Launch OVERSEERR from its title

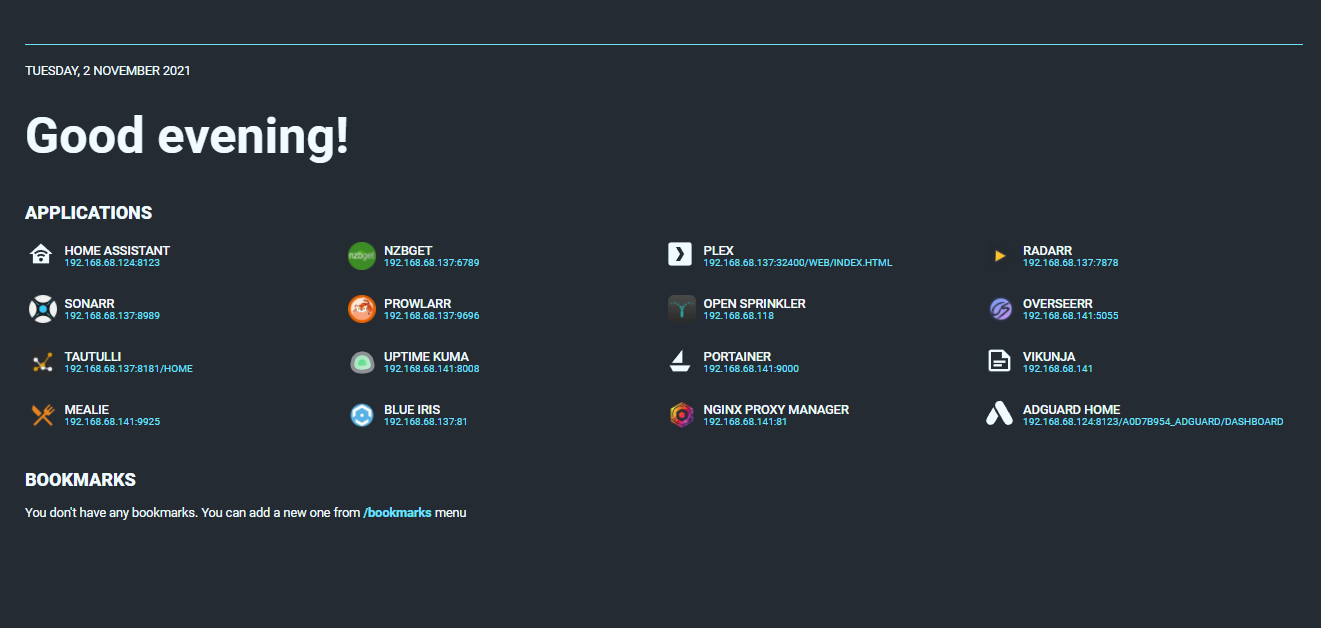tap(1057, 304)
